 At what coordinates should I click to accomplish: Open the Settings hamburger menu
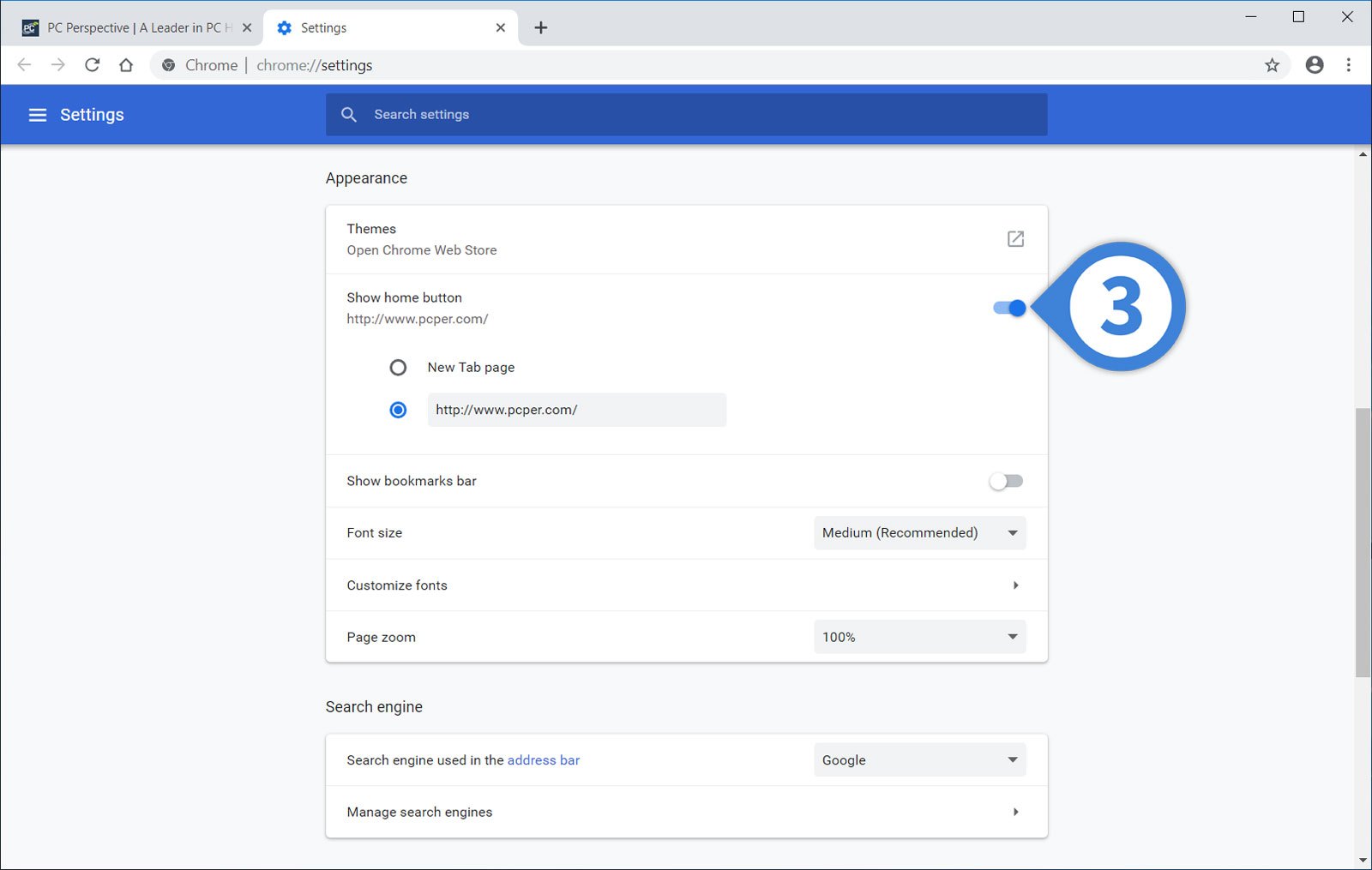(38, 114)
